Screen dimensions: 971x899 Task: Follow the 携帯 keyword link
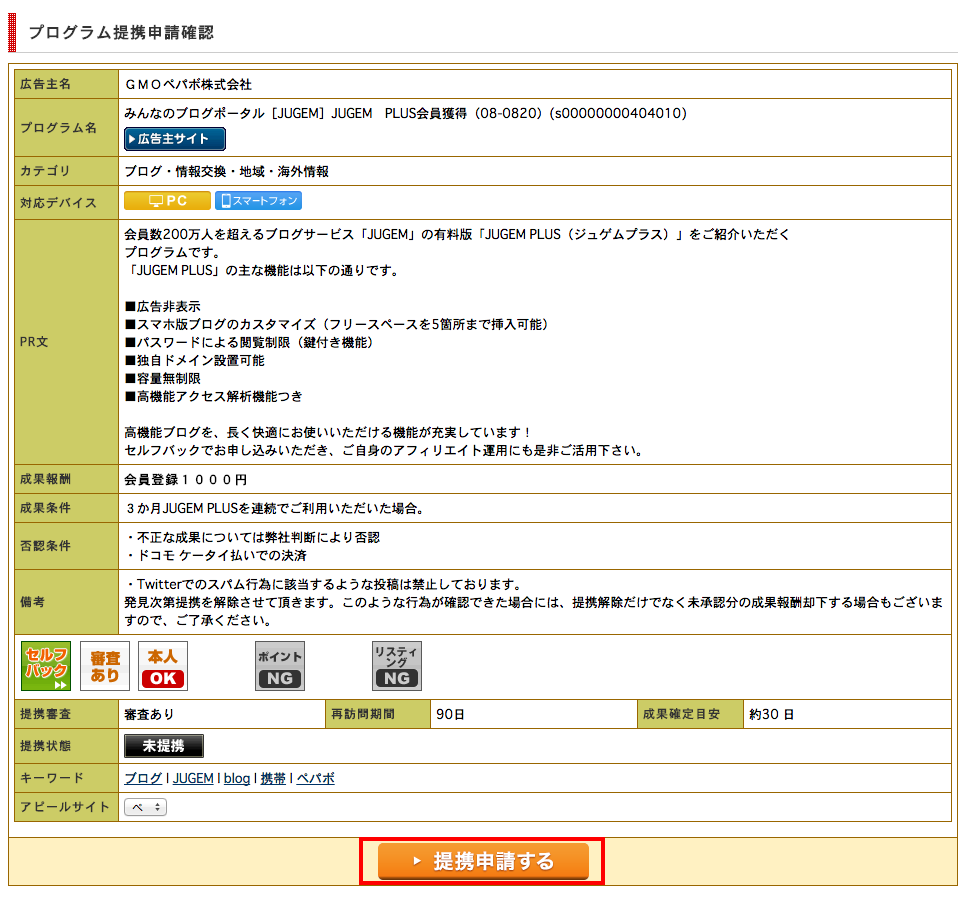pyautogui.click(x=273, y=778)
